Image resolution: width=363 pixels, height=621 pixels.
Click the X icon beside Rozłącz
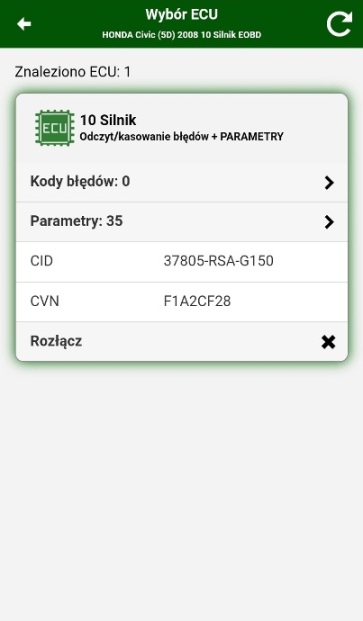328,342
